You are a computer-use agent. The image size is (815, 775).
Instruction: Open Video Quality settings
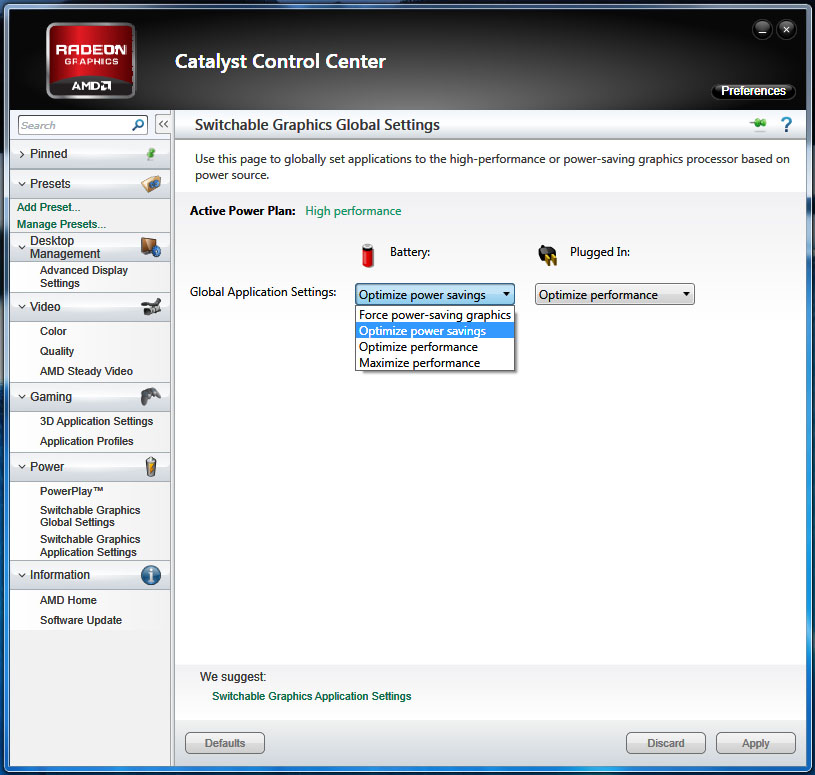click(x=57, y=351)
